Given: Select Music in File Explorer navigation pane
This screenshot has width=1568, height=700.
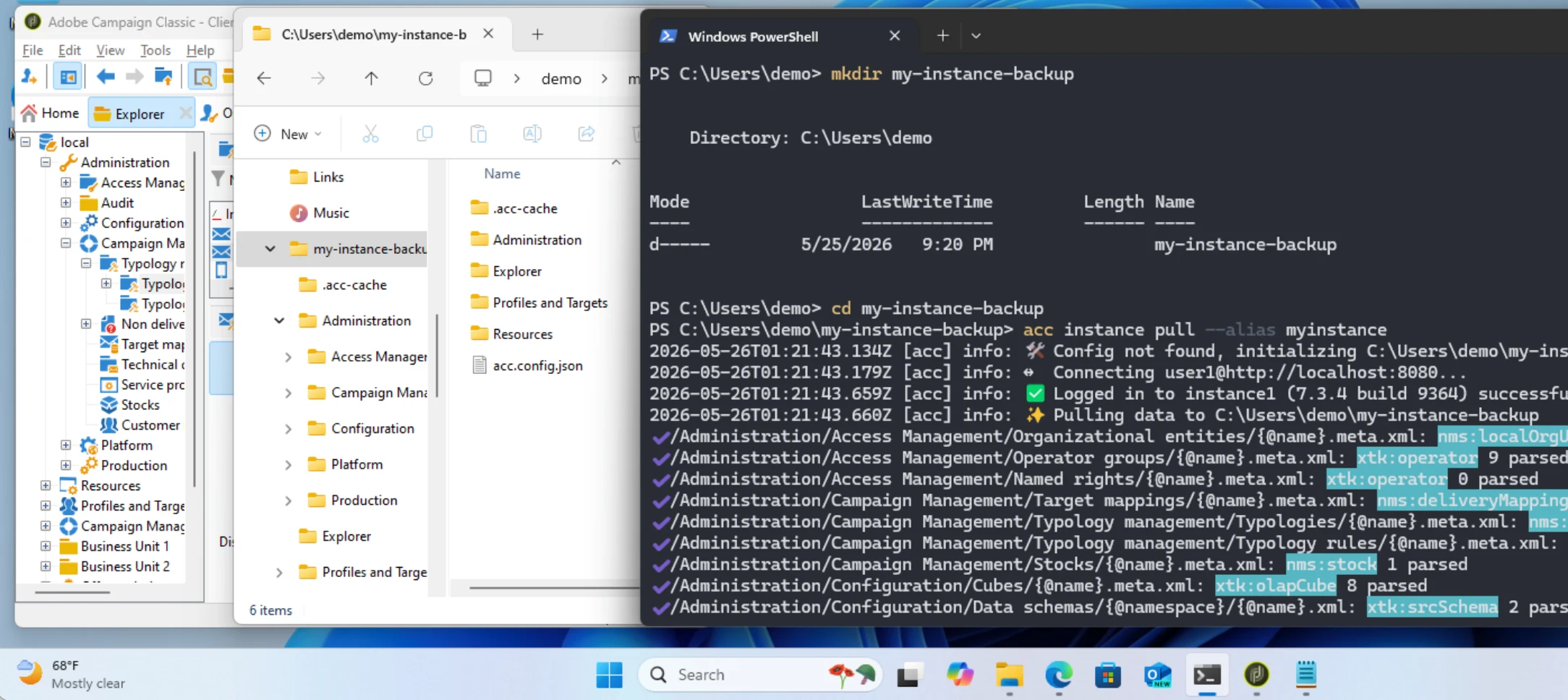Looking at the screenshot, I should (x=331, y=213).
